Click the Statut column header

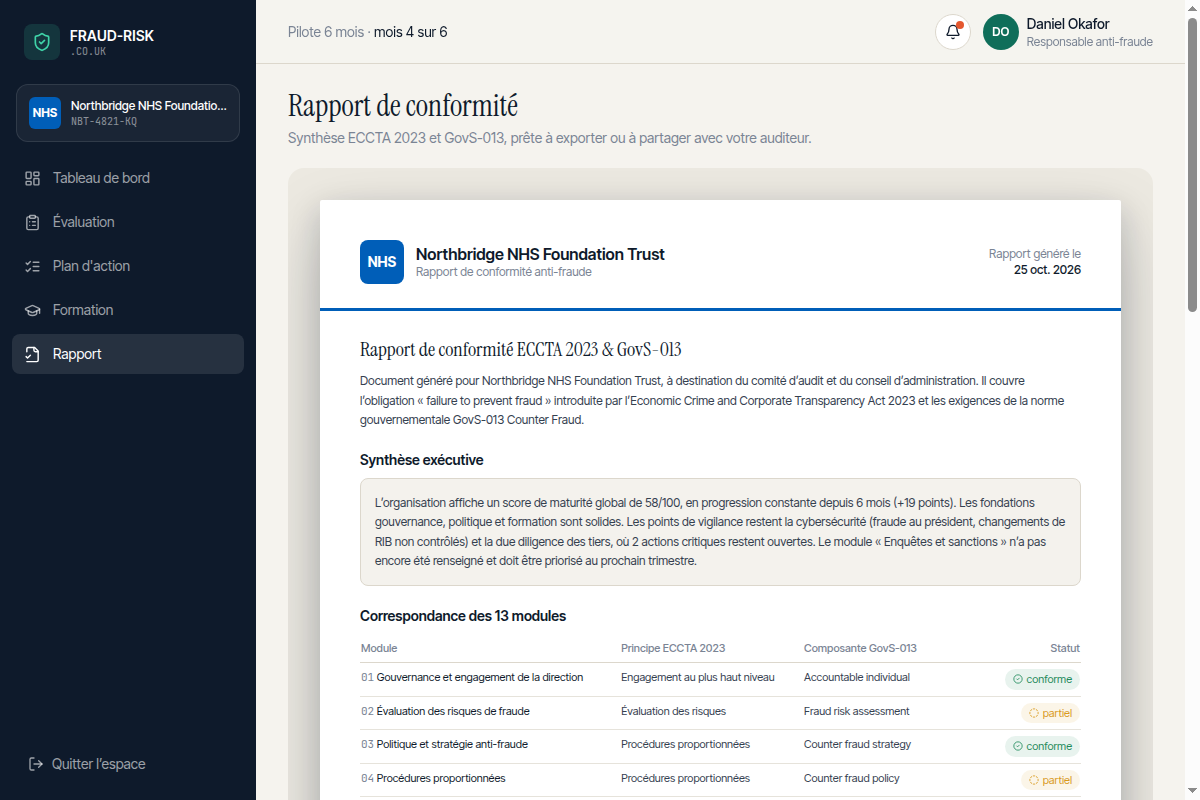click(x=1065, y=648)
